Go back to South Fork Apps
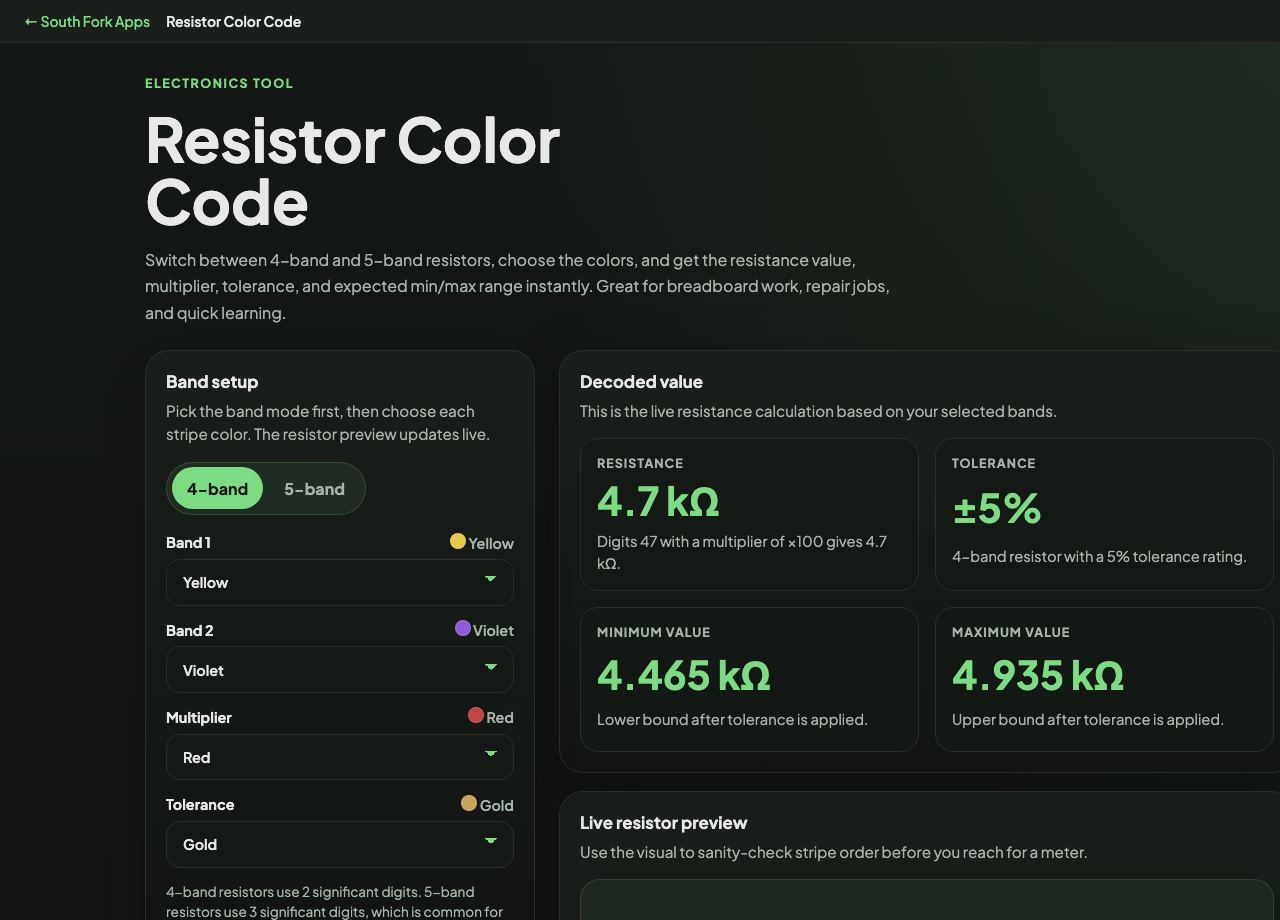 click(87, 21)
